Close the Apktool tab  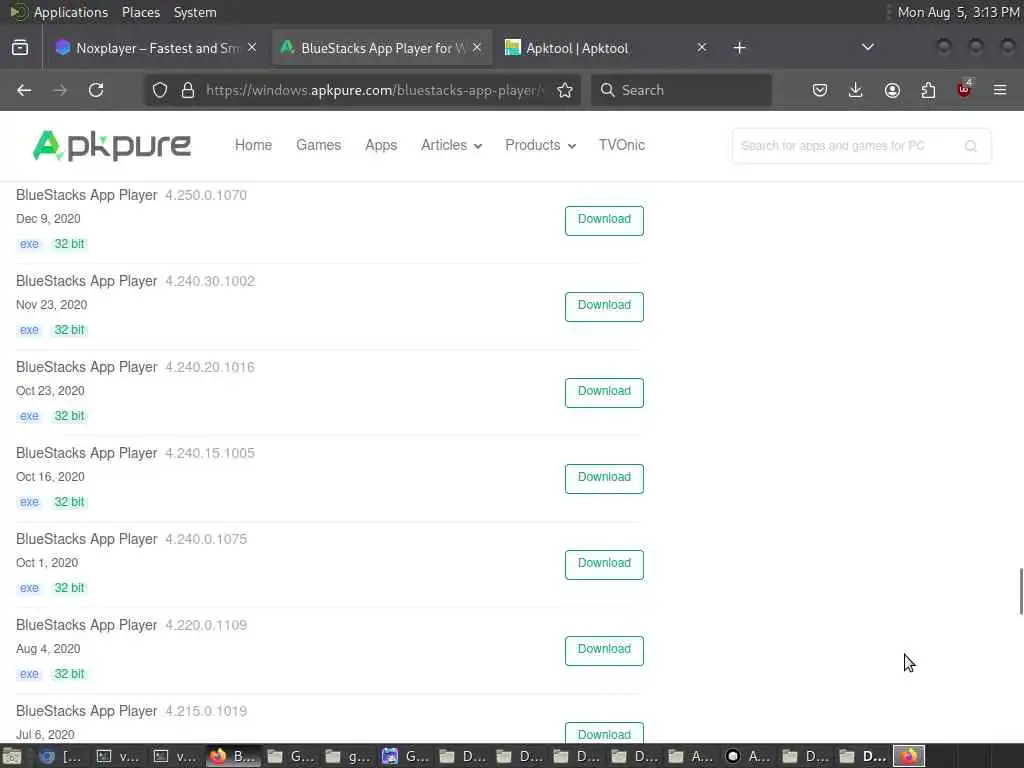701,48
